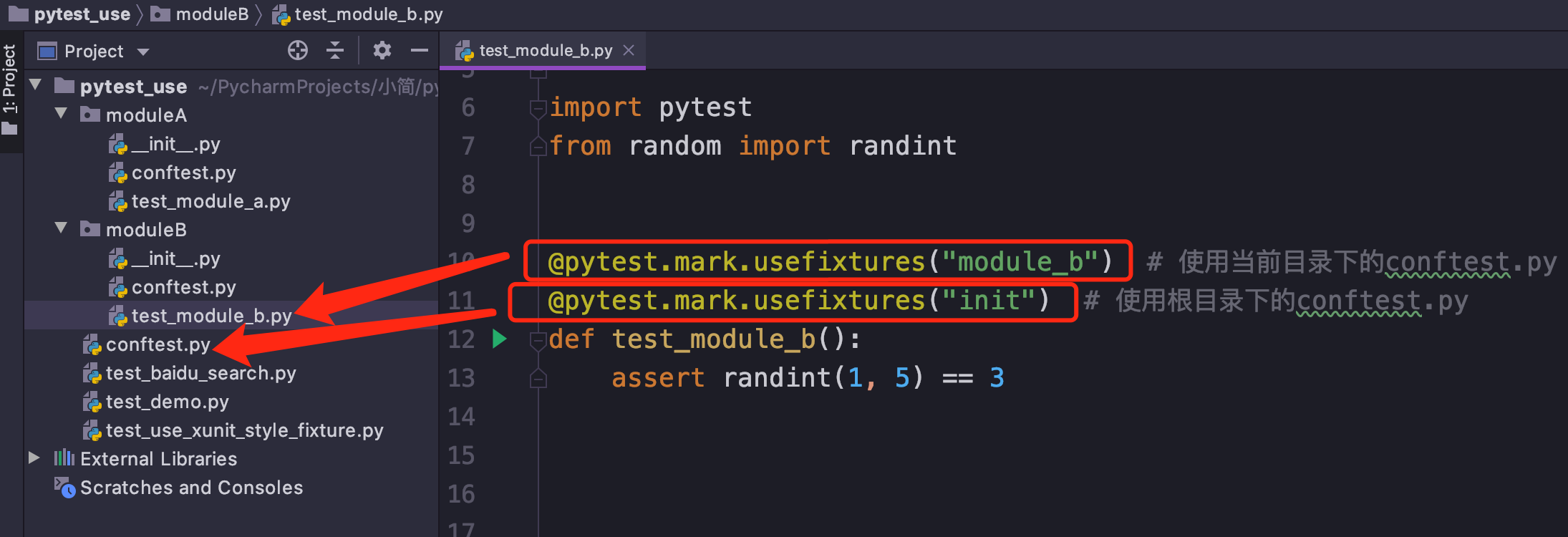Fold the import block at line 6
The image size is (1568, 537).
click(538, 108)
